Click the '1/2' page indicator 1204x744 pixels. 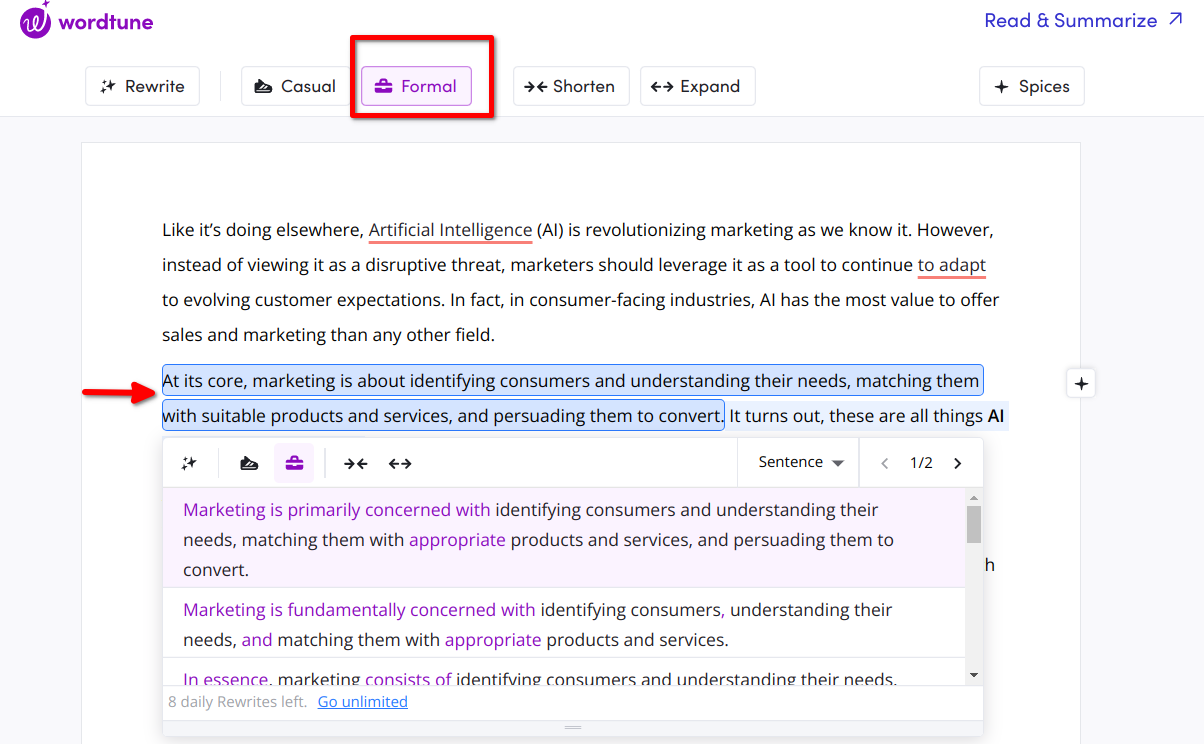point(921,463)
